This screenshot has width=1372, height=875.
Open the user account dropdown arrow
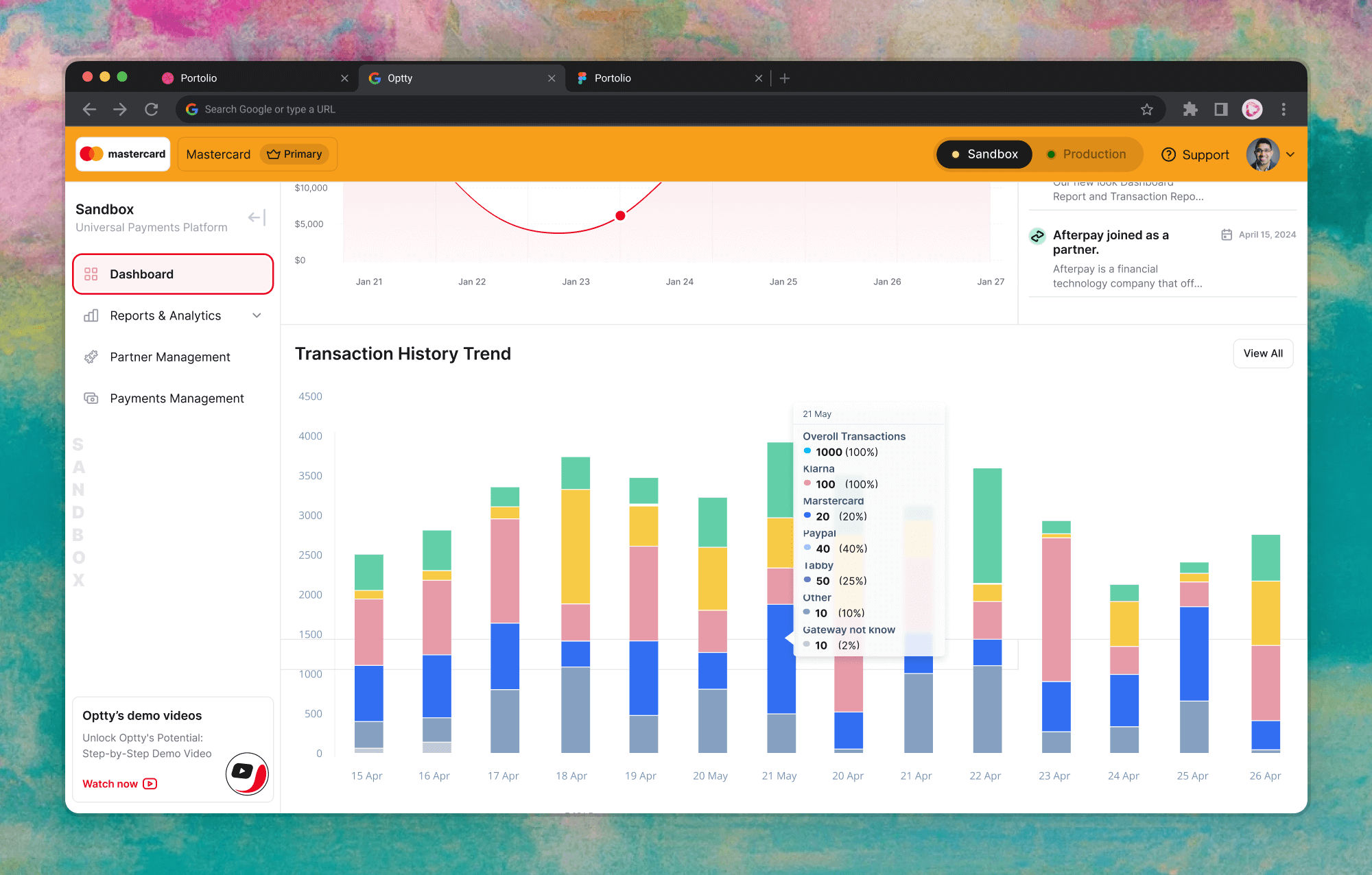coord(1290,154)
